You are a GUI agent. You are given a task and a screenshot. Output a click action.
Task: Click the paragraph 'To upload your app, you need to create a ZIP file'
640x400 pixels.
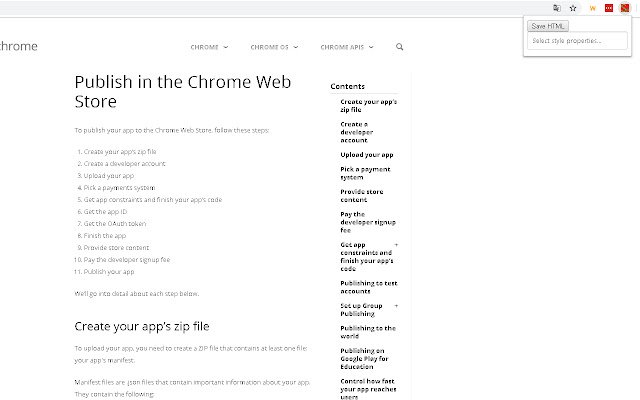click(x=191, y=354)
